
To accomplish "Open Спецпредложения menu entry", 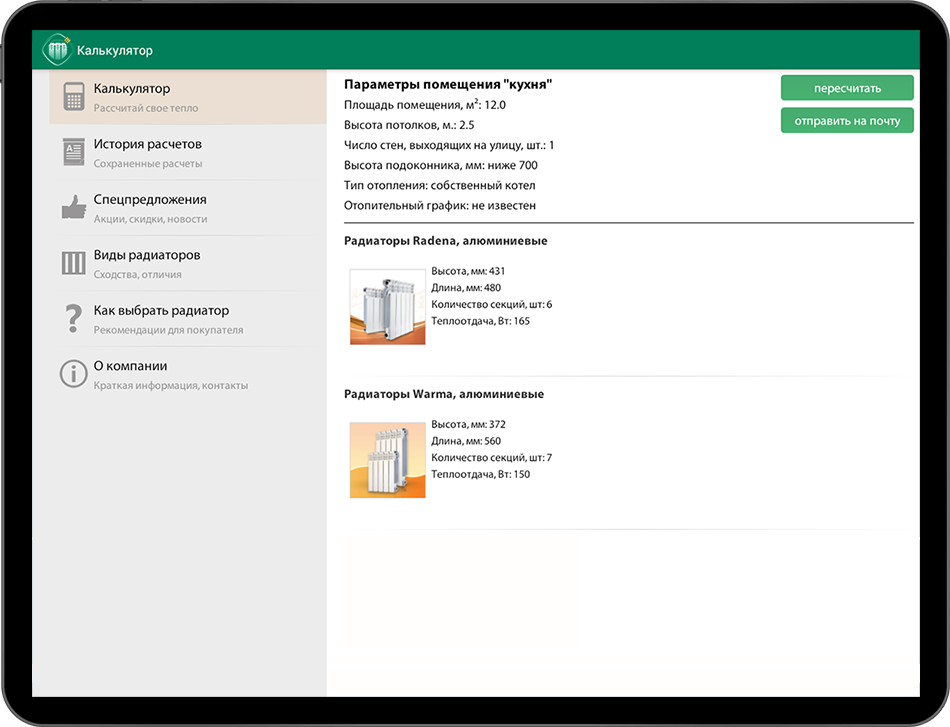I will [188, 208].
